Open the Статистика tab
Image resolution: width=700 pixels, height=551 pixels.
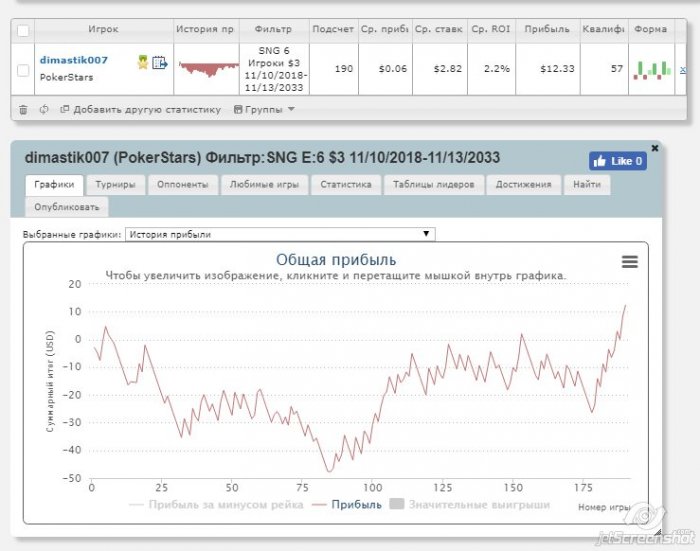click(346, 185)
